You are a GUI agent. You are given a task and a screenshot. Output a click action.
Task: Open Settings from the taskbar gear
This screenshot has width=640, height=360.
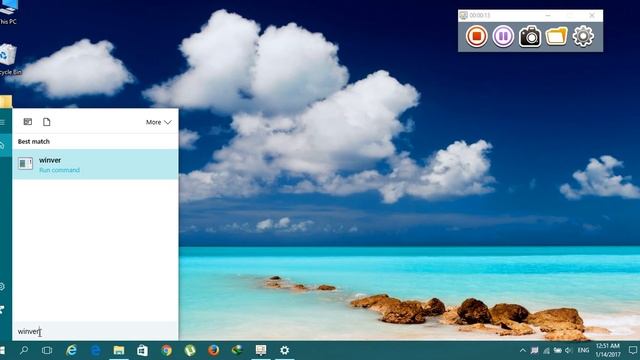coord(284,350)
